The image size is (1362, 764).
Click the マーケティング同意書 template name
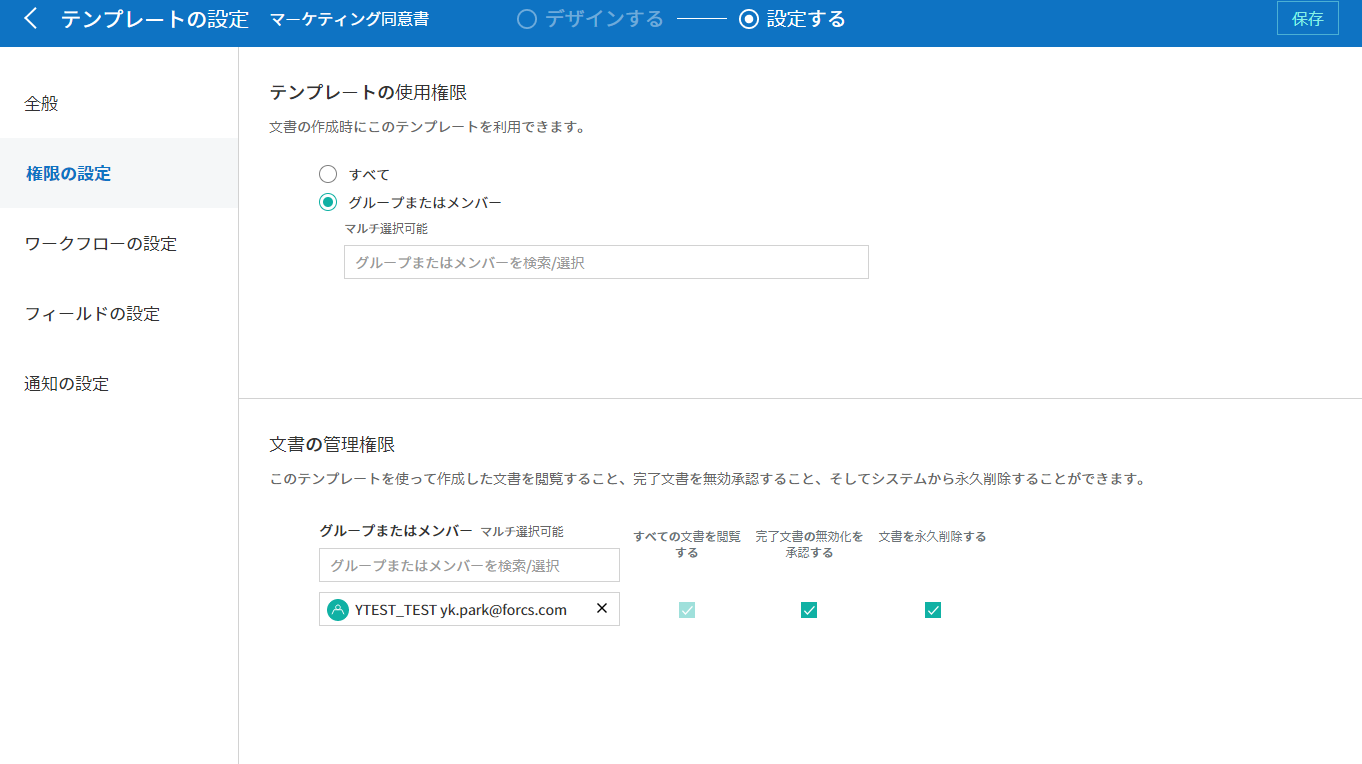[349, 19]
